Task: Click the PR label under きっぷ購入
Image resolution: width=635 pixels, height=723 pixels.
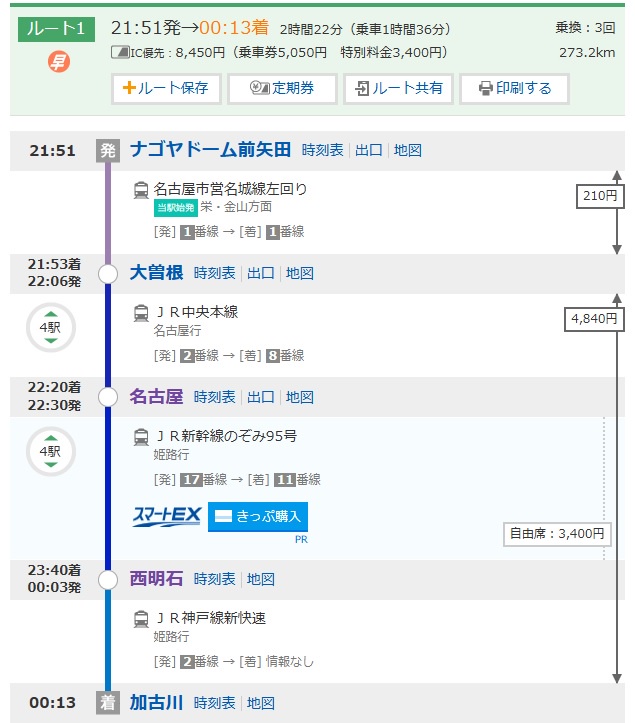Action: click(x=301, y=539)
